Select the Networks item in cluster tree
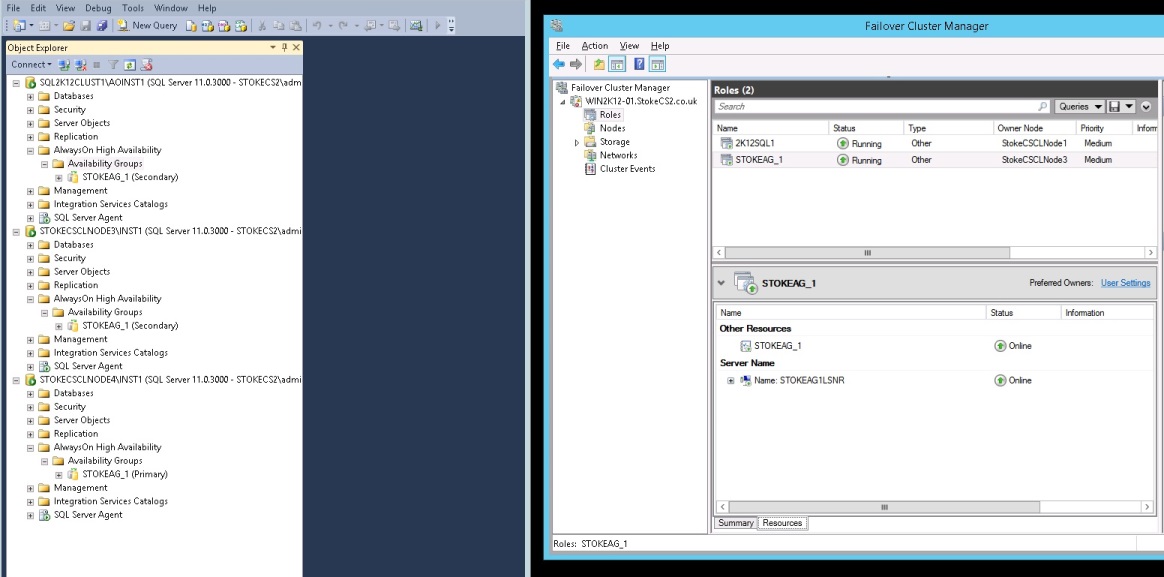The image size is (1164, 577). [618, 155]
